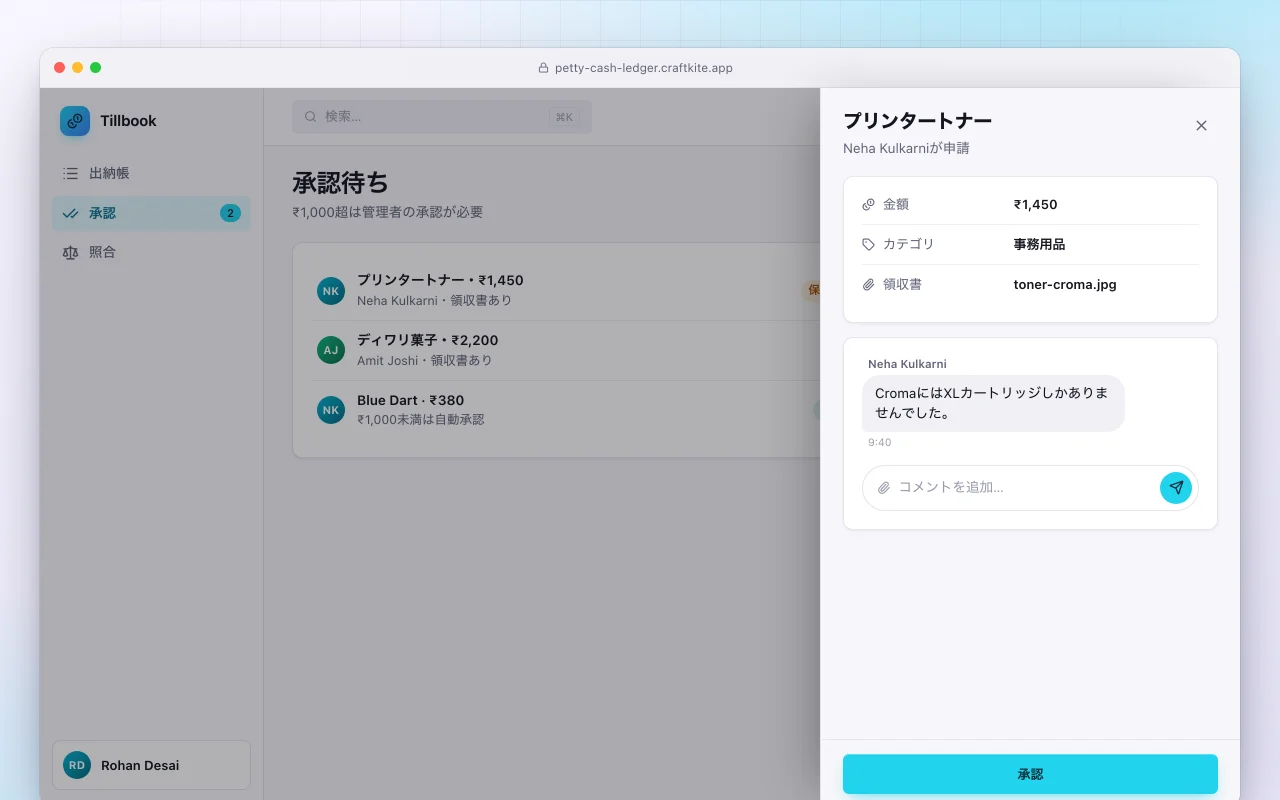Click Neha Kulkarni's comment bubble
Screen dimensions: 1280x800
point(993,403)
